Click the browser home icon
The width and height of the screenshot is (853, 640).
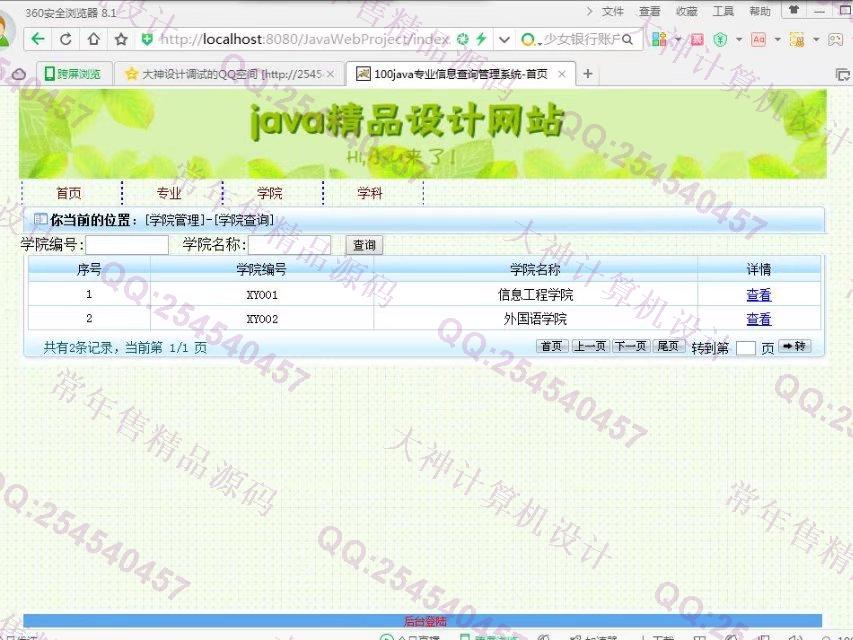(93, 40)
